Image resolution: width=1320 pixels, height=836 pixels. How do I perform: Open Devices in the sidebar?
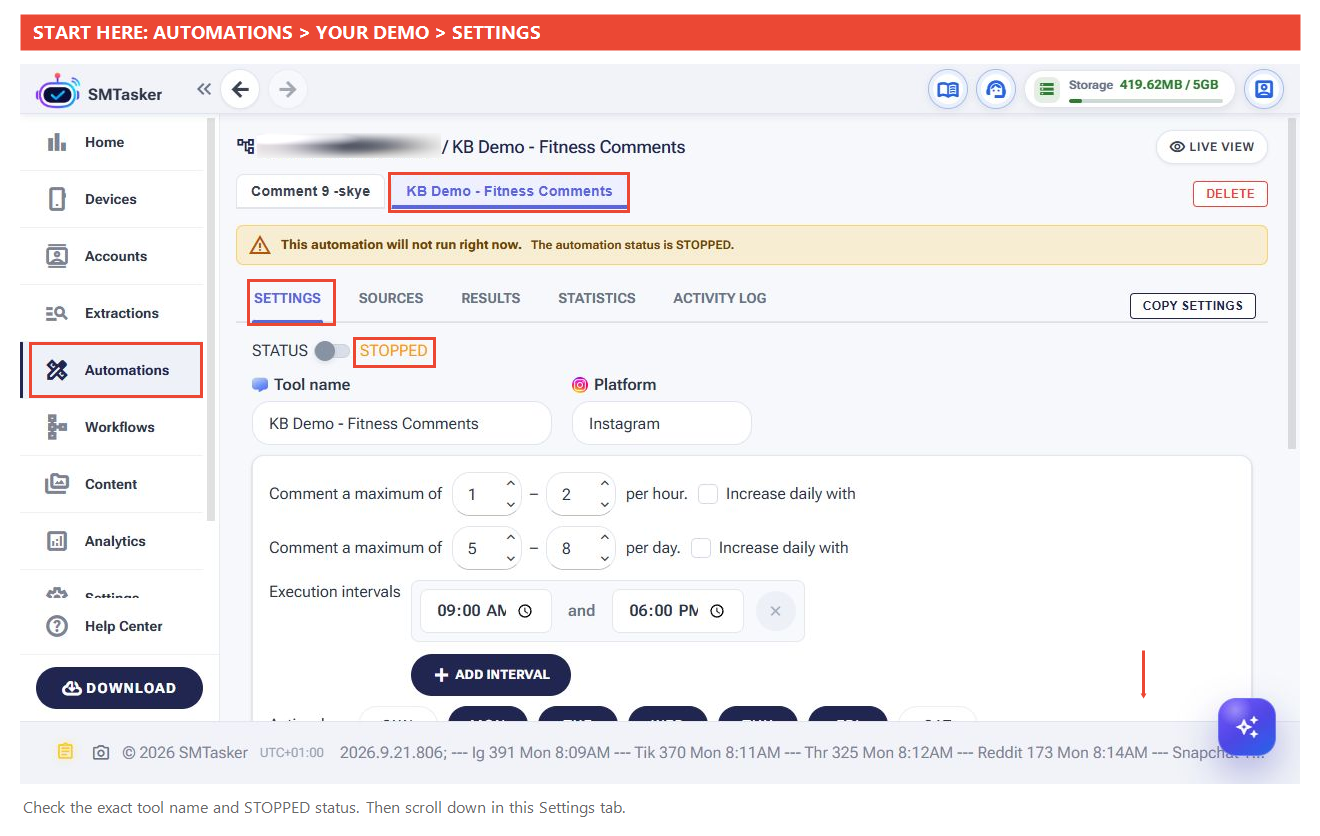click(x=111, y=199)
